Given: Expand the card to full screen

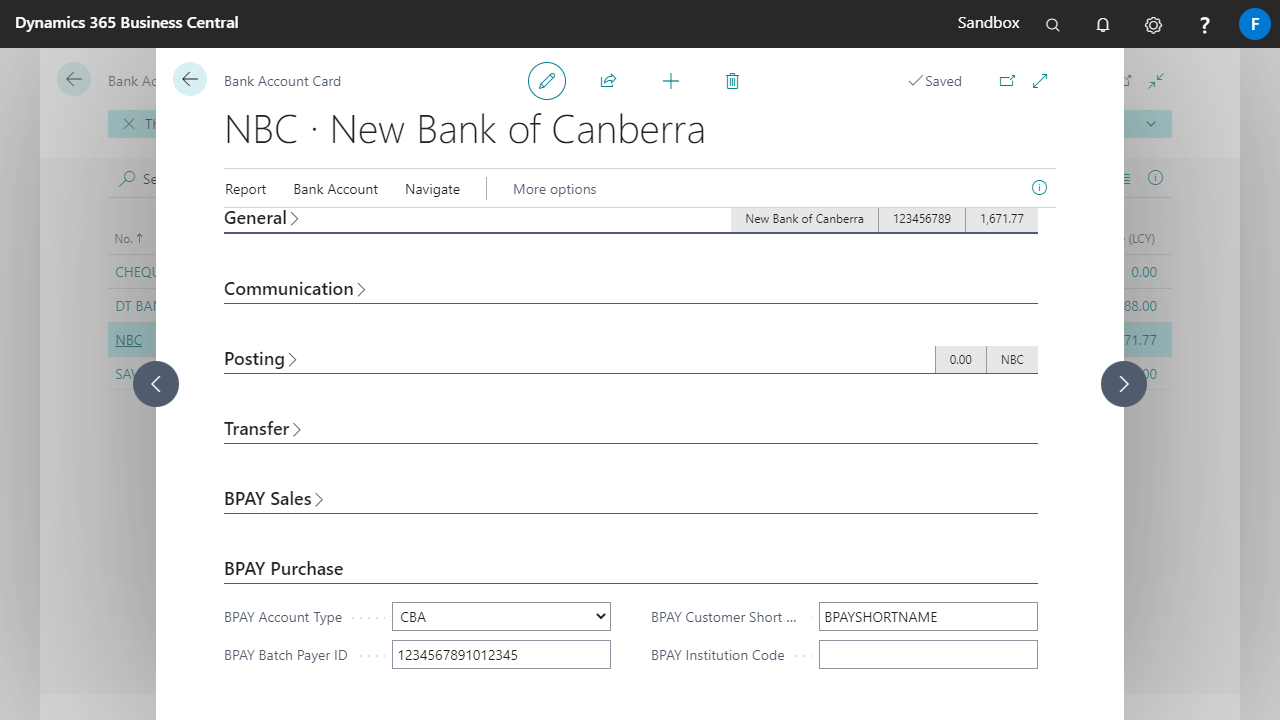Looking at the screenshot, I should click(1040, 81).
